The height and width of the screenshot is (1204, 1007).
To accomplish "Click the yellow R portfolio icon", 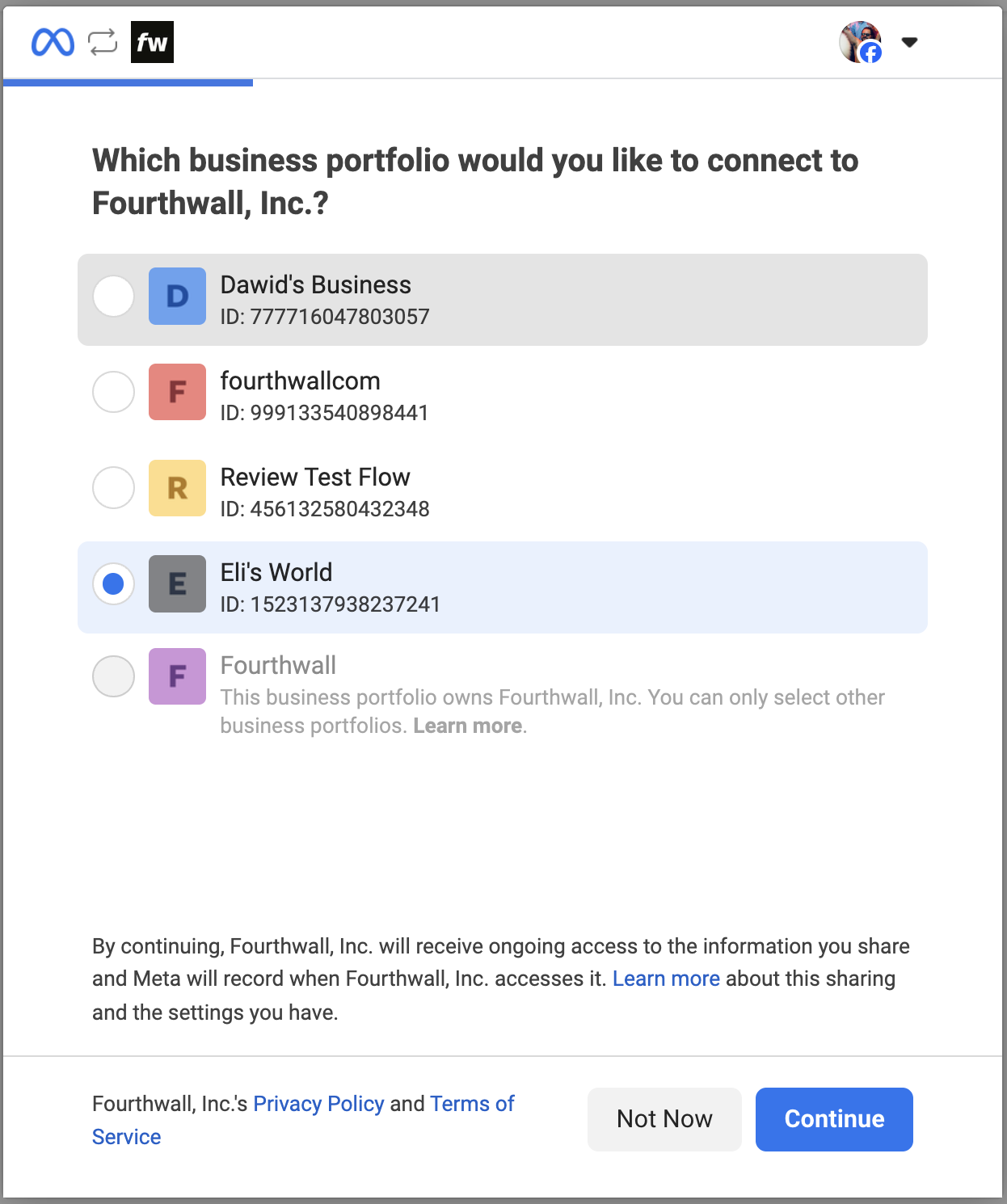I will [177, 488].
